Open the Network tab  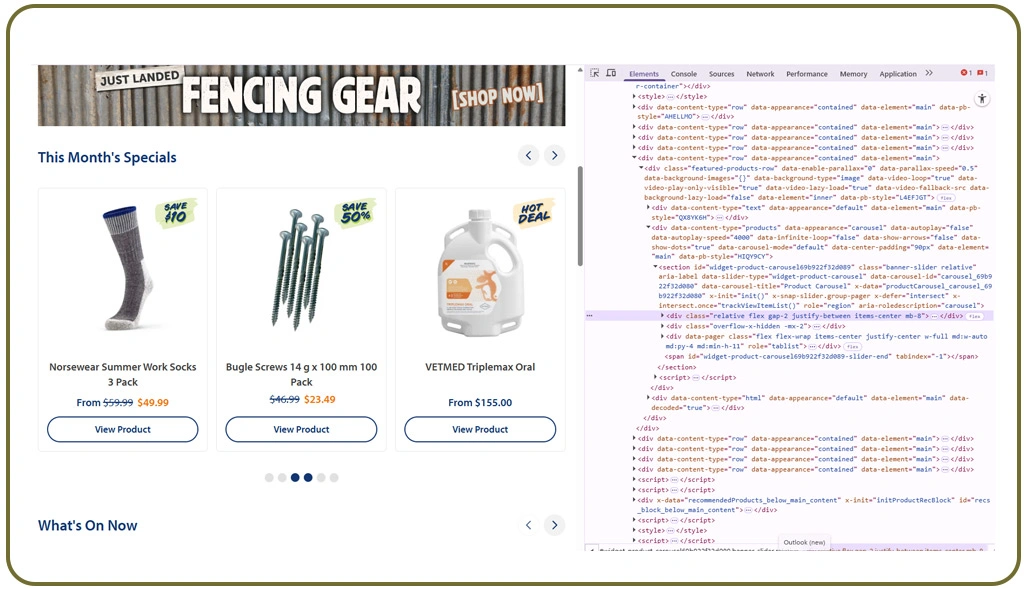click(x=760, y=74)
